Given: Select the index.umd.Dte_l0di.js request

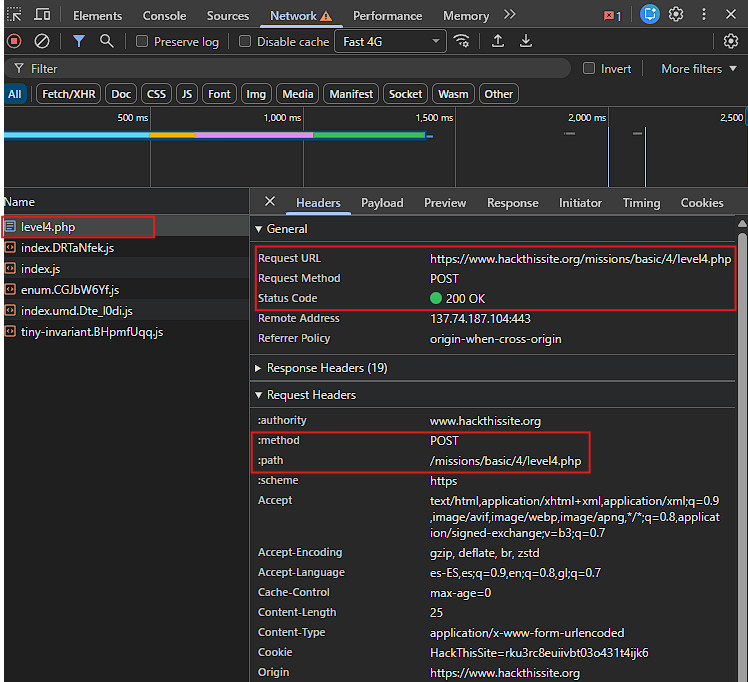Looking at the screenshot, I should click(x=126, y=311).
